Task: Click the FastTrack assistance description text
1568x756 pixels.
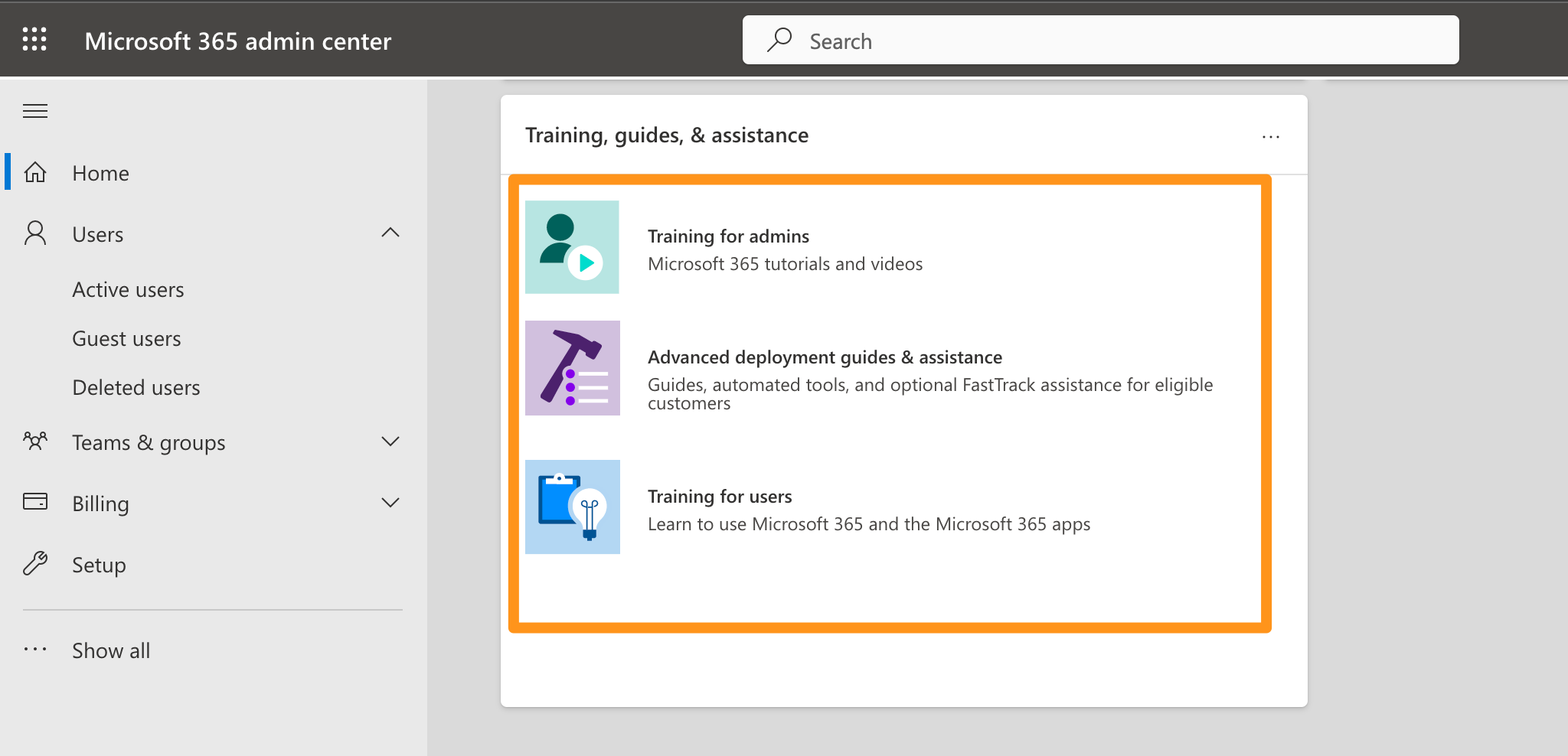Action: click(930, 393)
